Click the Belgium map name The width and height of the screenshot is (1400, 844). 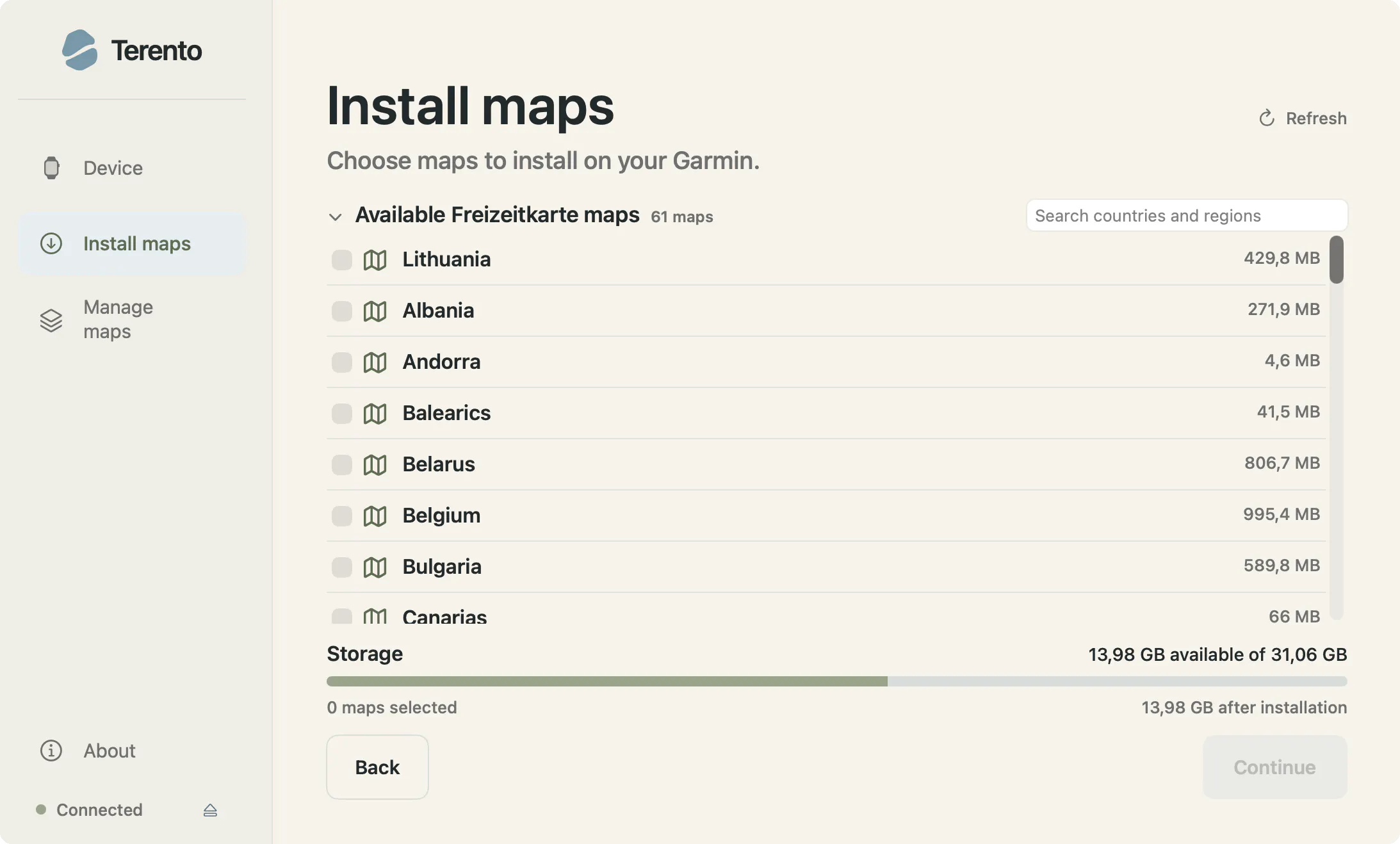(441, 515)
